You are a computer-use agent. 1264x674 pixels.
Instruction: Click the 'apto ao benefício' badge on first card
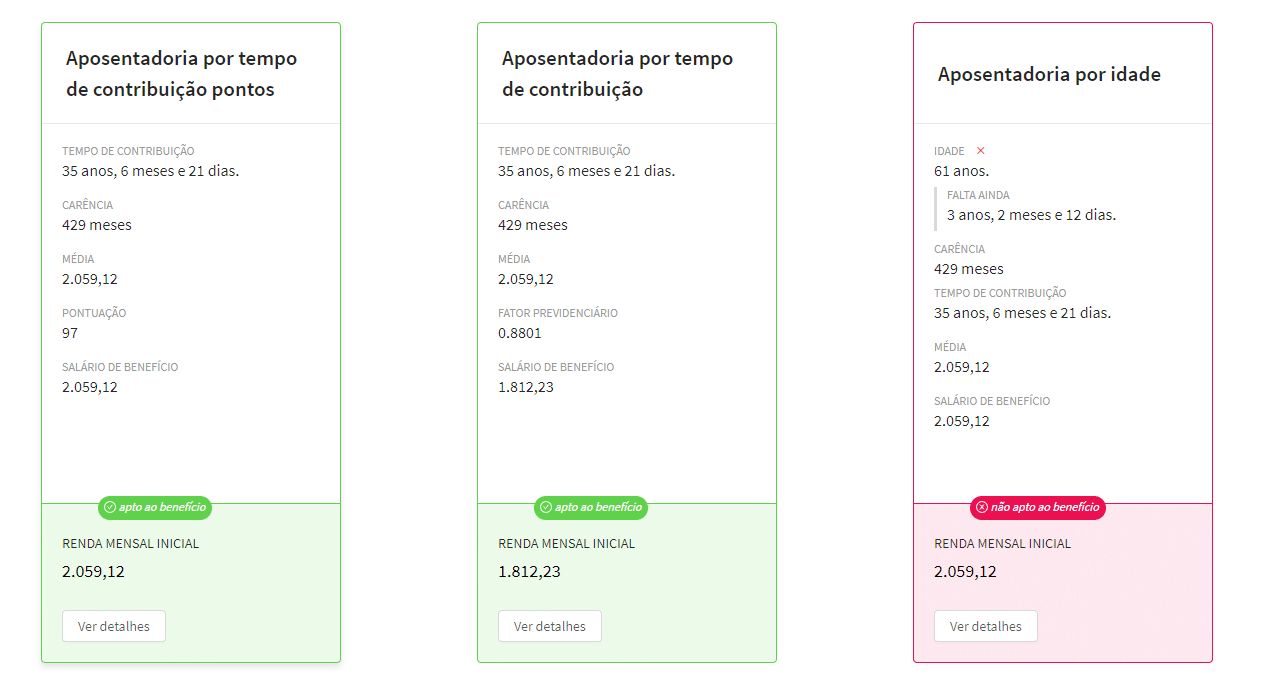point(154,508)
